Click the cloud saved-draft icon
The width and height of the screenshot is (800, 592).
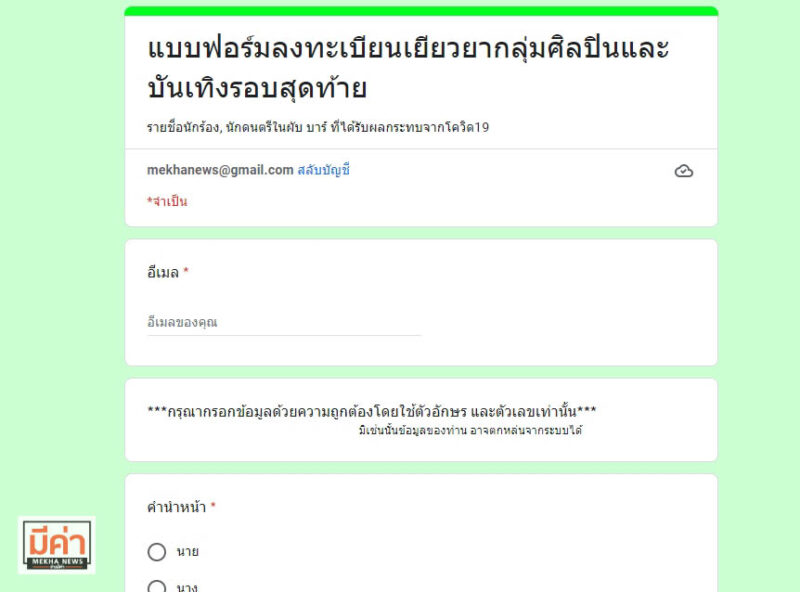click(684, 171)
